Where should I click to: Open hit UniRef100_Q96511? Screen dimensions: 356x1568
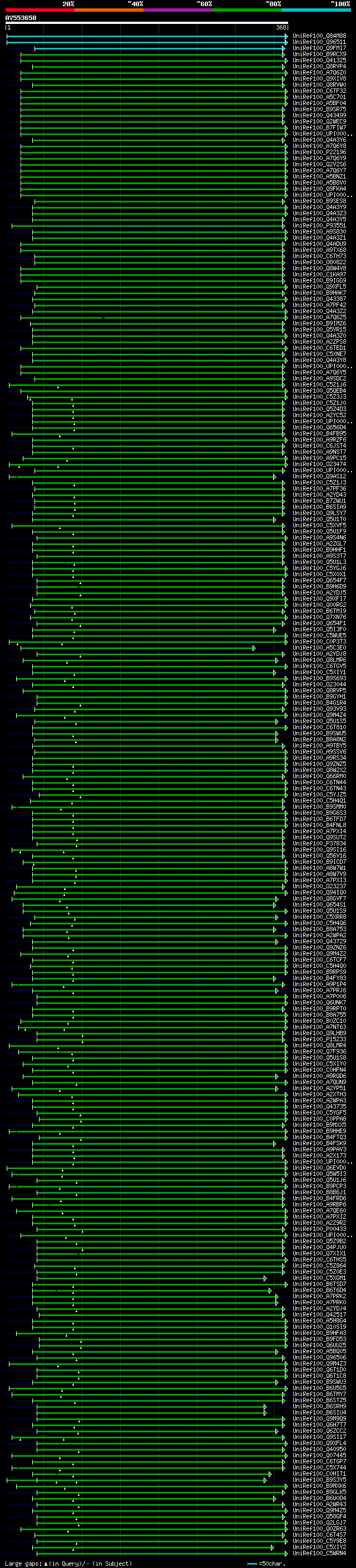(x=319, y=42)
